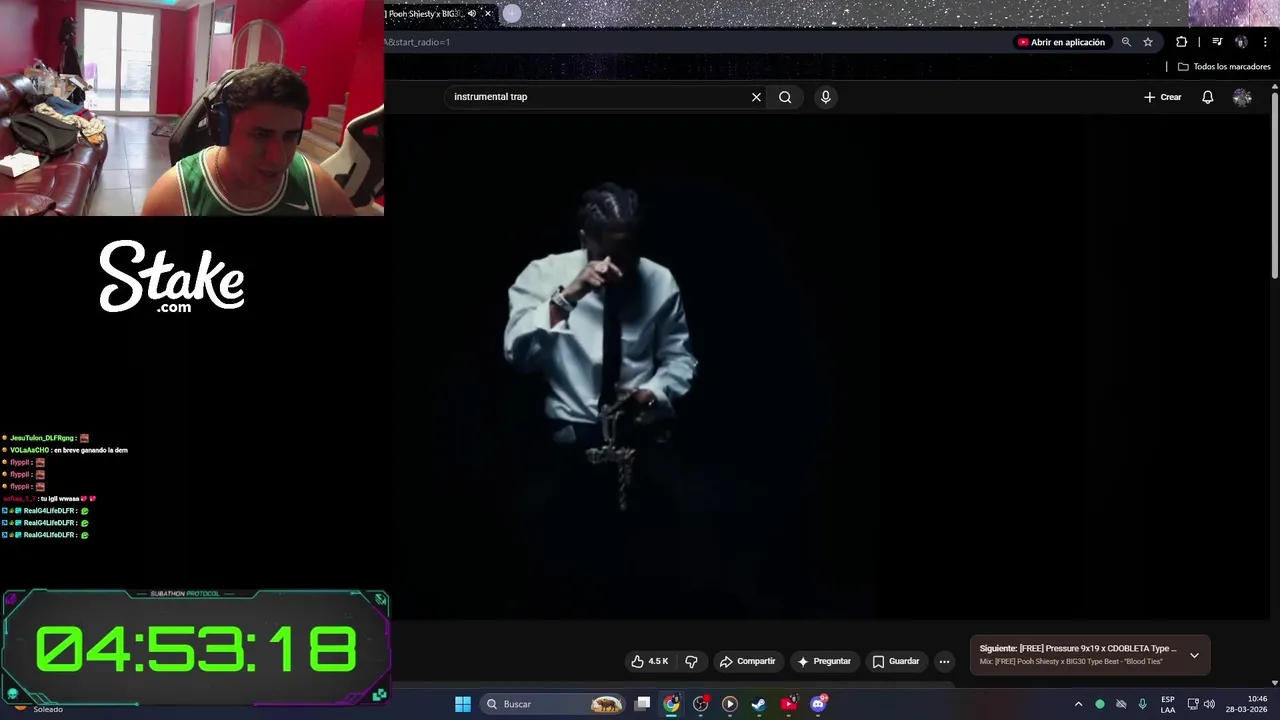The image size is (1280, 720).
Task: Start voice search with microphone icon
Action: (825, 97)
